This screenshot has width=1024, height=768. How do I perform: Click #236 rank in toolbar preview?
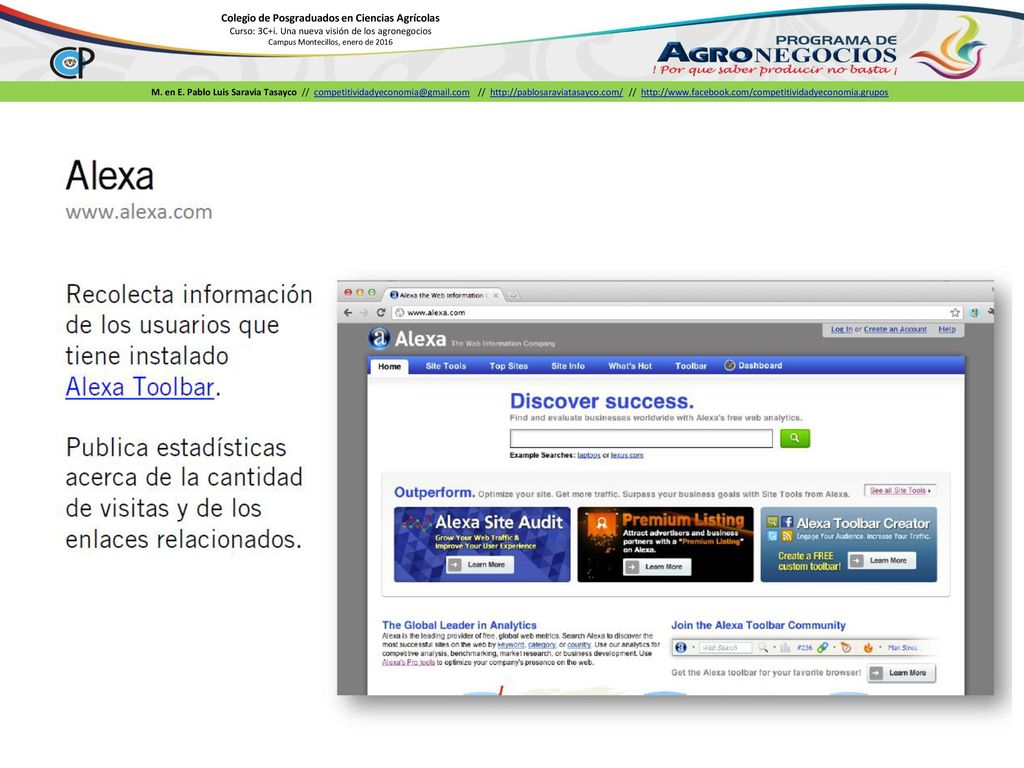coord(805,648)
